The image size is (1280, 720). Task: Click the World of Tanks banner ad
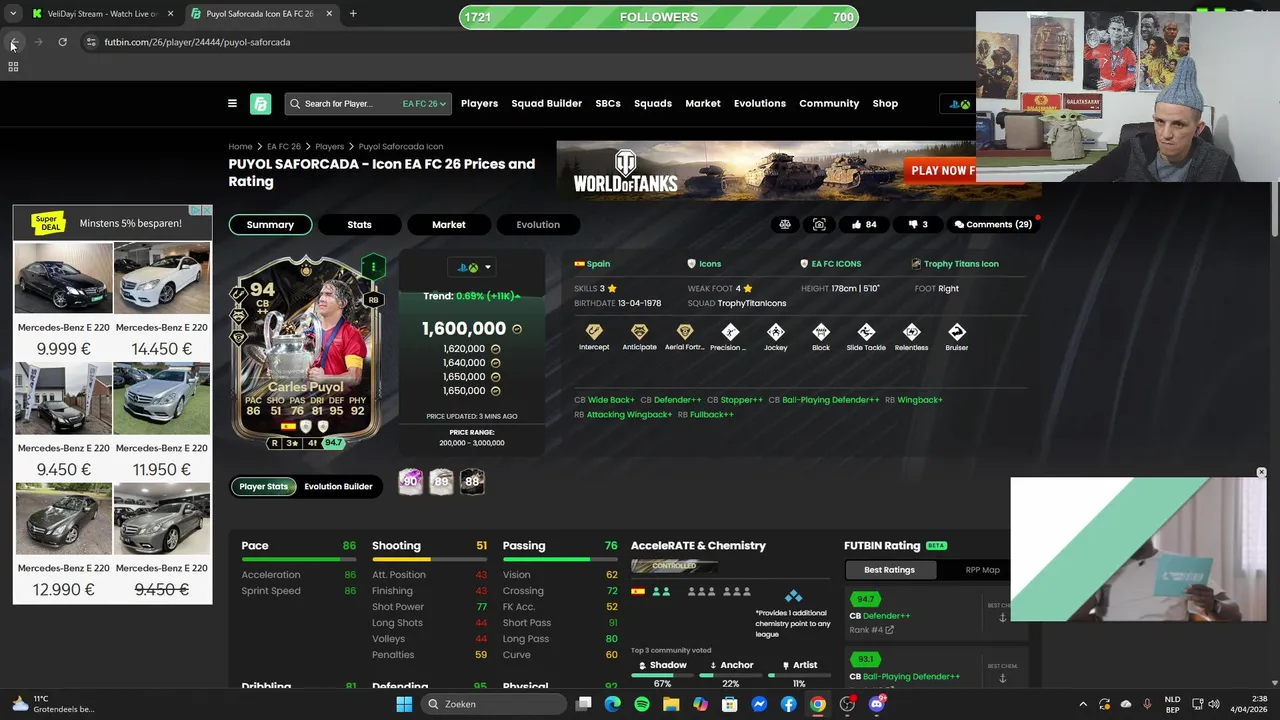766,170
